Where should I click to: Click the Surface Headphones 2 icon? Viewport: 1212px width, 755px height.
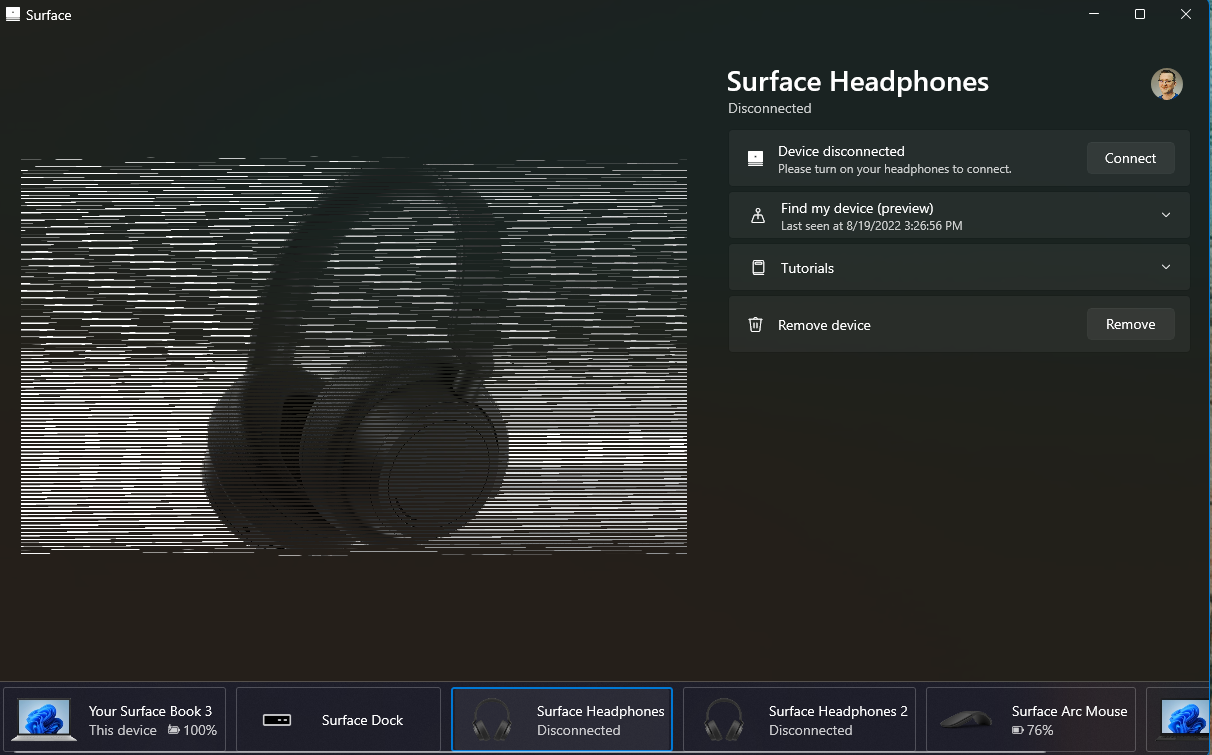(723, 720)
